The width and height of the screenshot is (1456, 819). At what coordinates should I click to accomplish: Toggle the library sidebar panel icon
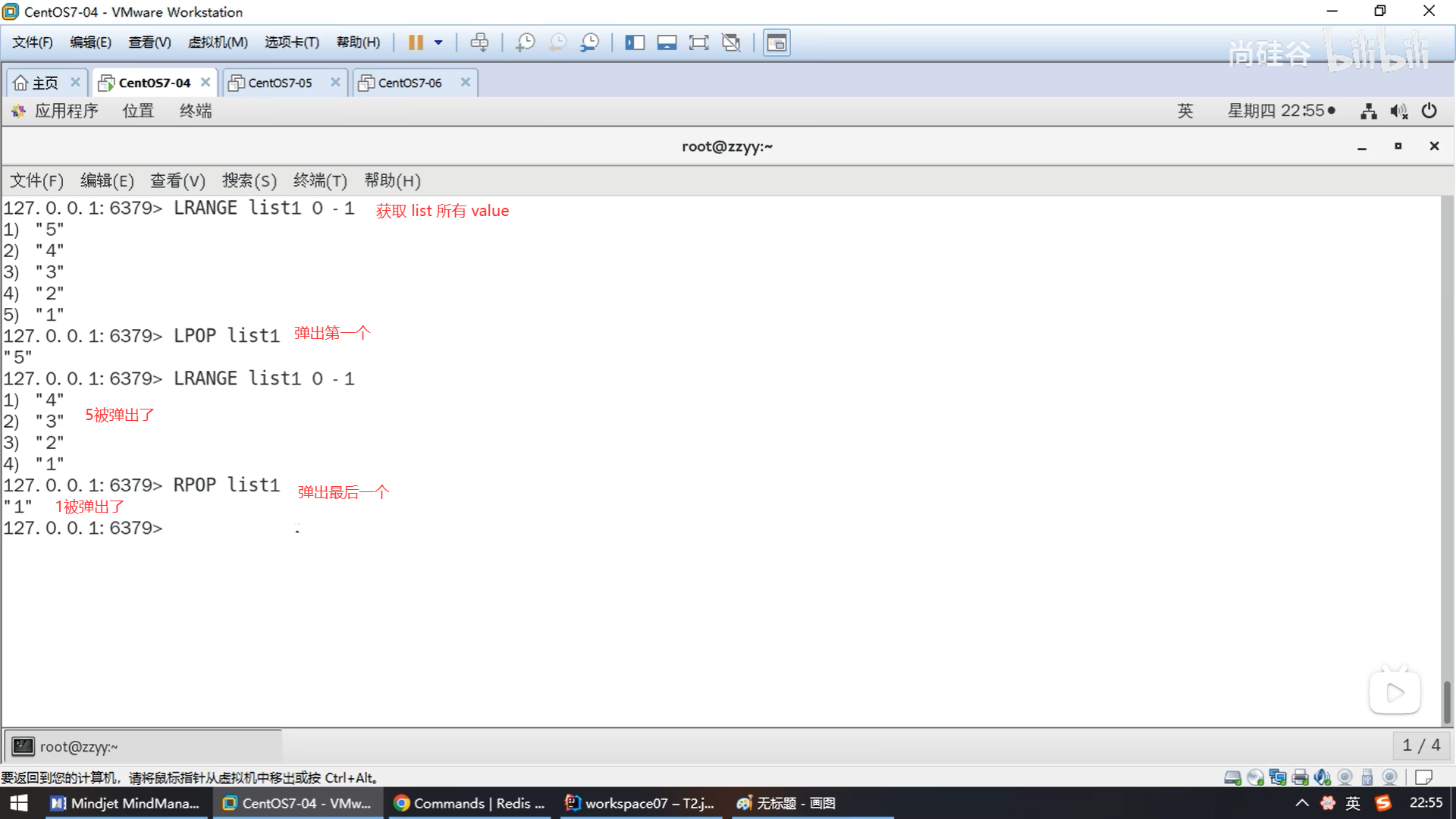coord(635,42)
